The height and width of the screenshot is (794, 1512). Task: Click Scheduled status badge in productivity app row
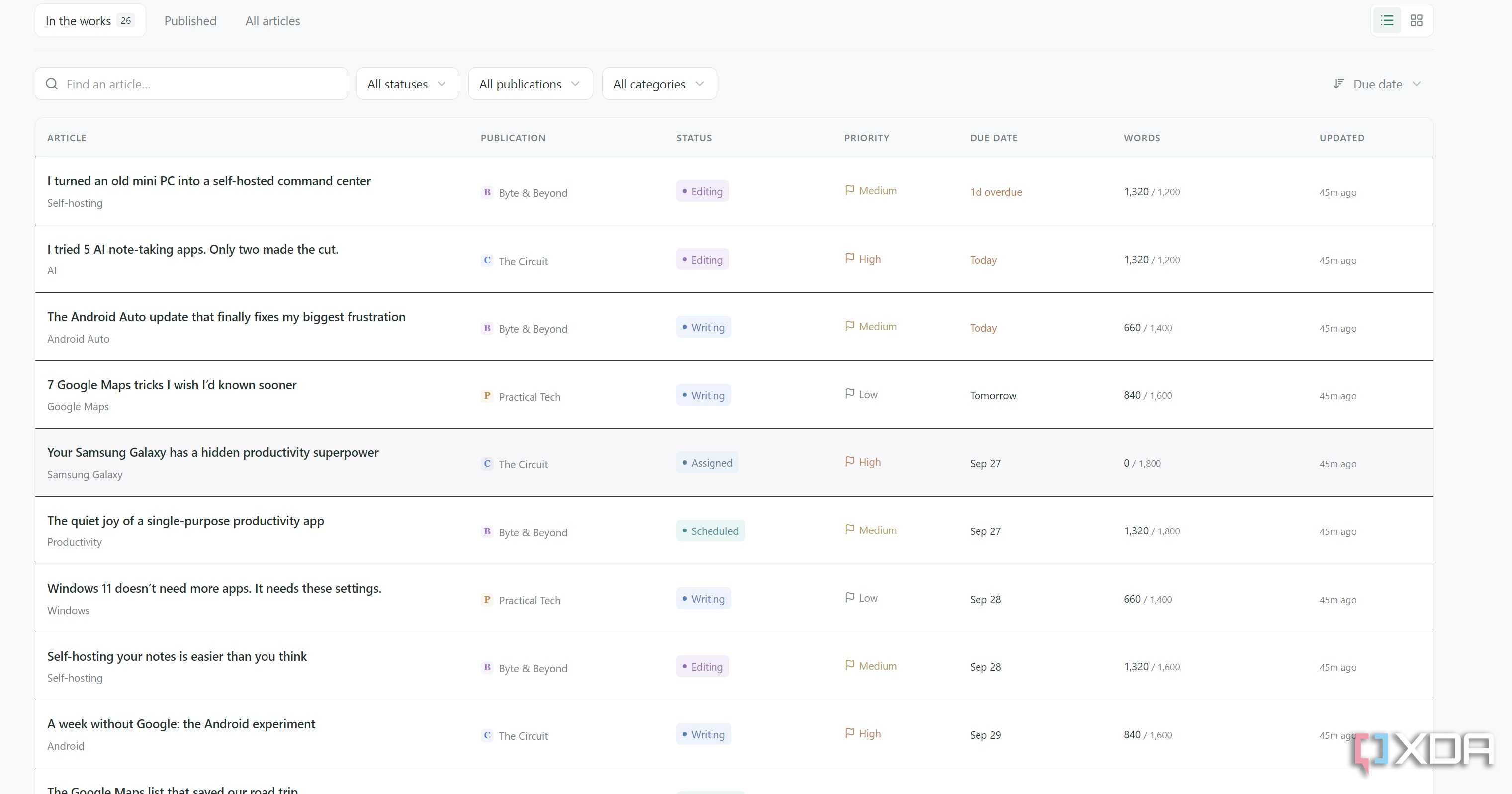[x=710, y=530]
